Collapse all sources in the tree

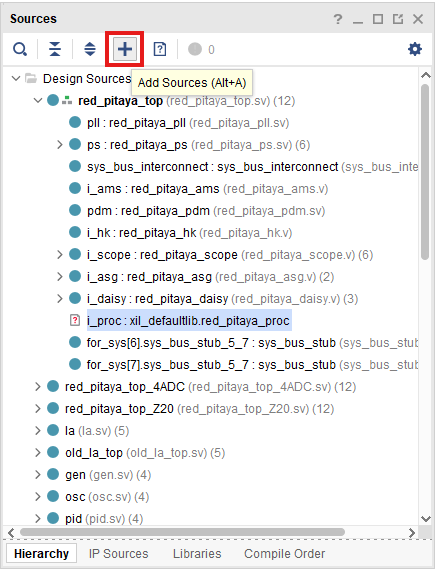tap(55, 49)
